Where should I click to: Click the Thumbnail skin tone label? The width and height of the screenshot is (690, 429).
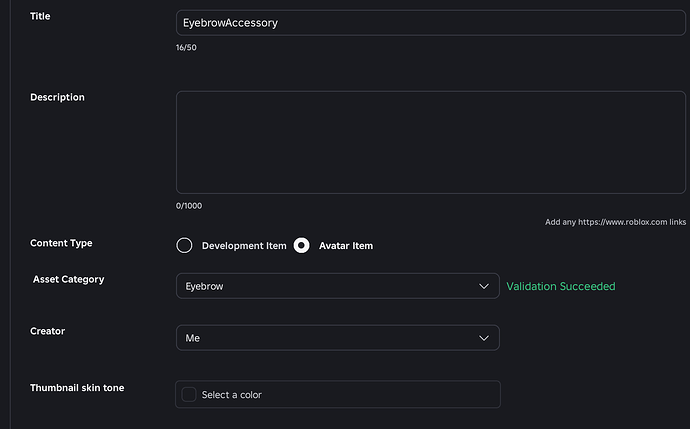point(77,388)
